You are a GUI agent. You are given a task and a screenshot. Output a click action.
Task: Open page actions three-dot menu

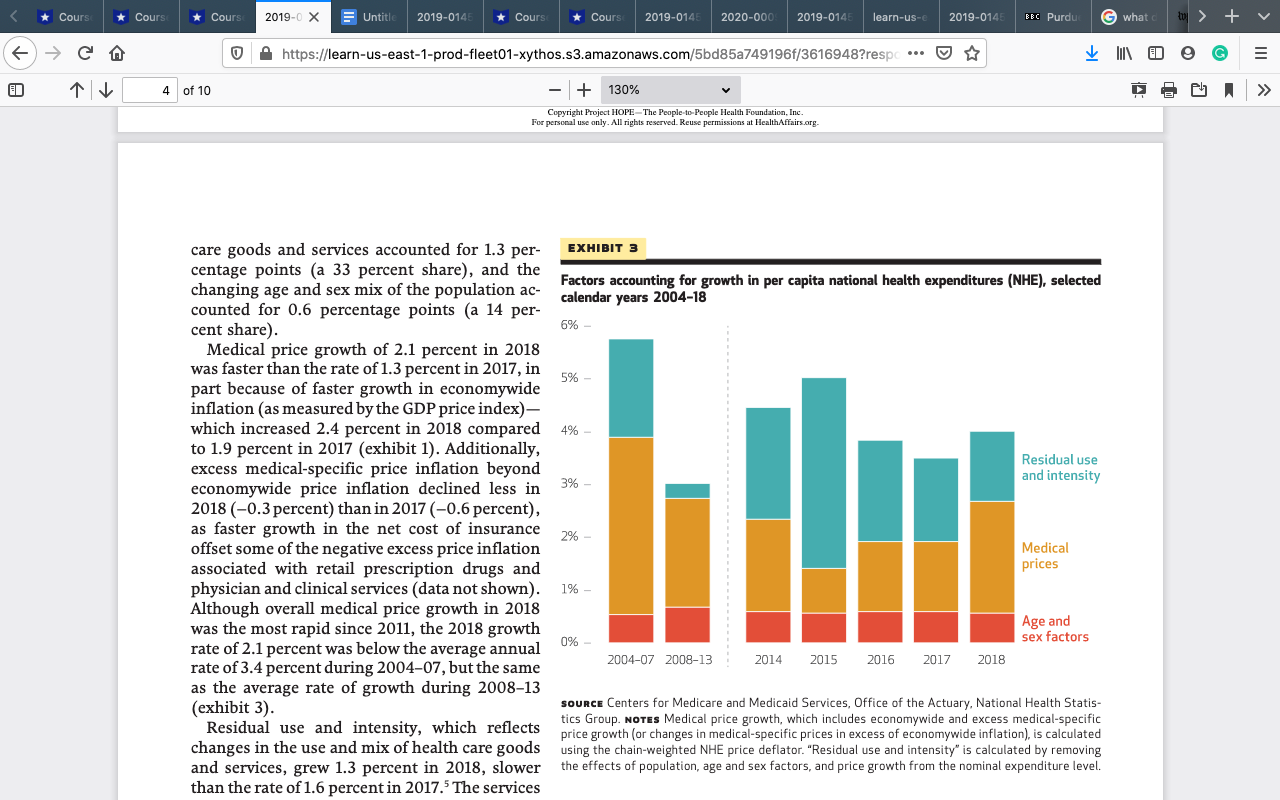click(x=916, y=54)
